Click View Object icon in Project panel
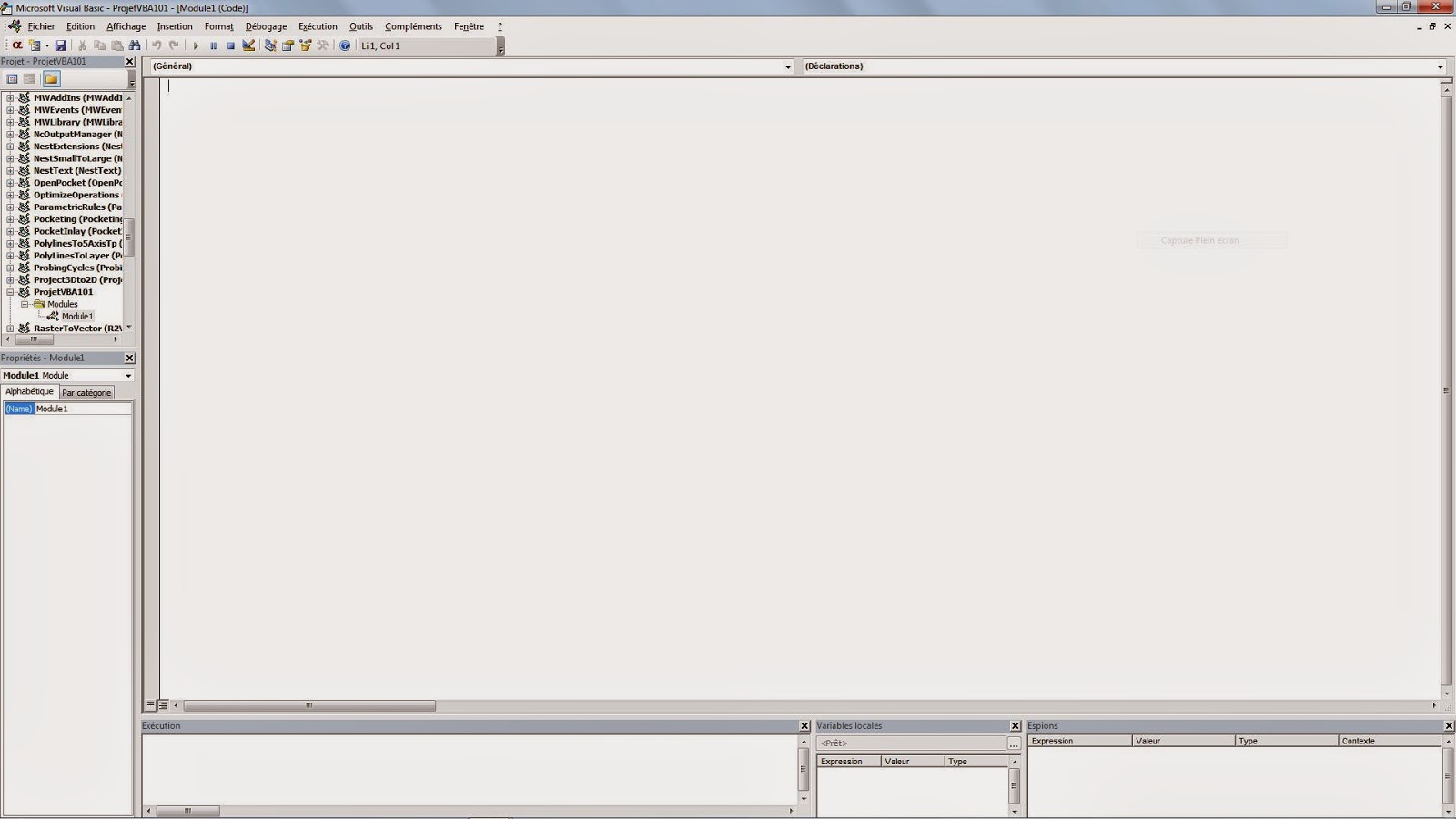 (29, 79)
